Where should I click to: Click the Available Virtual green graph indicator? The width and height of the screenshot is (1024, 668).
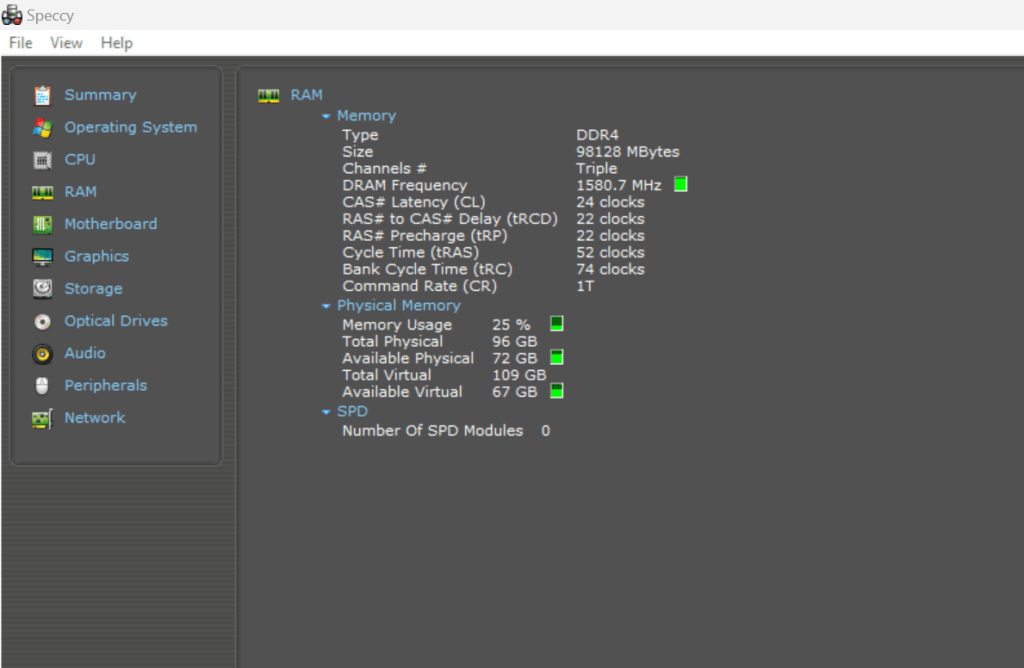556,391
